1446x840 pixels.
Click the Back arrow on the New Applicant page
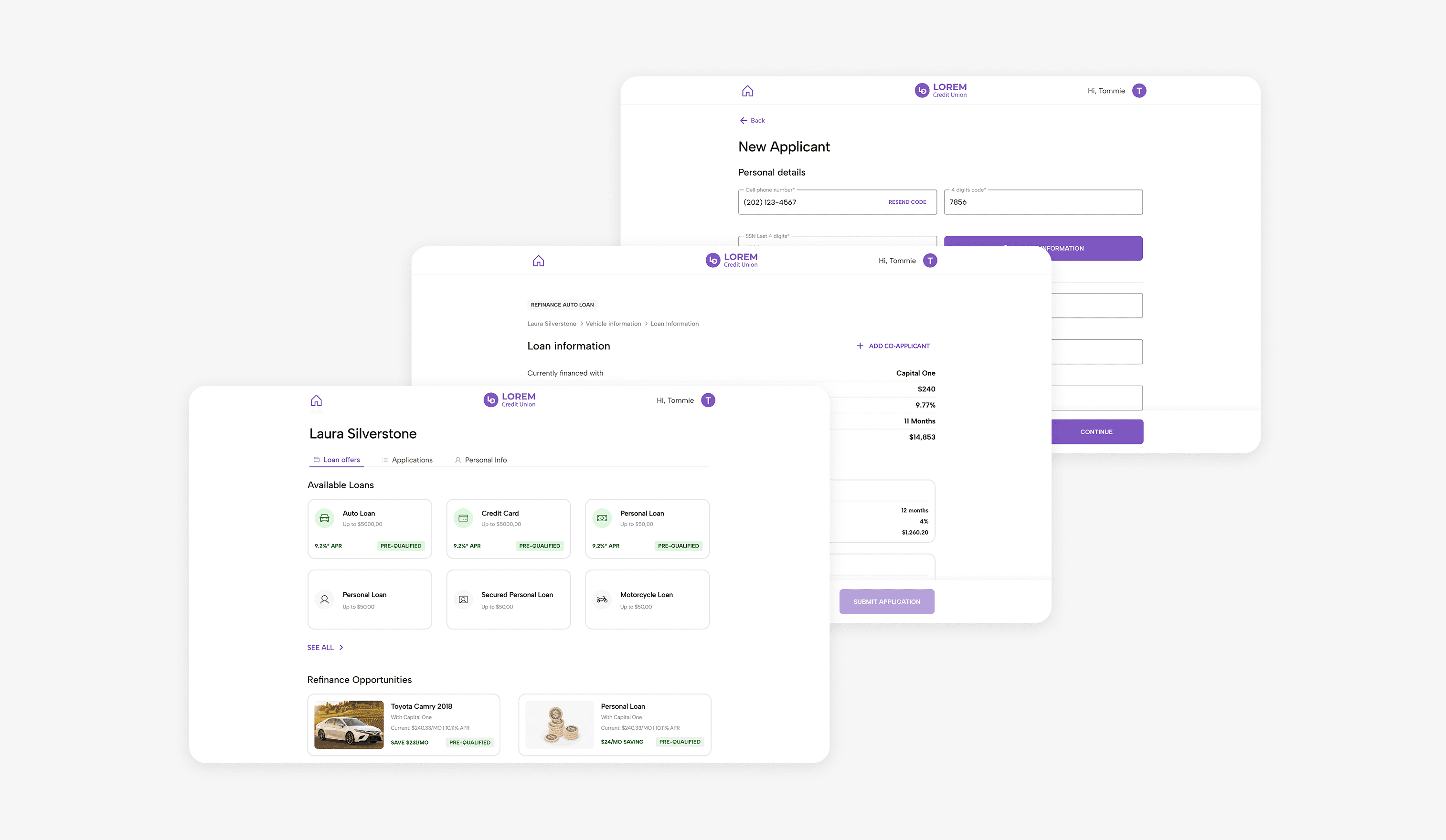[x=744, y=120]
